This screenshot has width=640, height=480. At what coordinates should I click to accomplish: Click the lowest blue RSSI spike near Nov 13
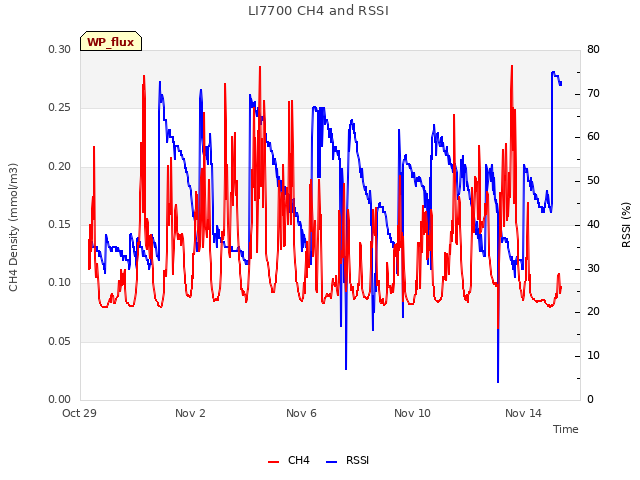[x=498, y=381]
